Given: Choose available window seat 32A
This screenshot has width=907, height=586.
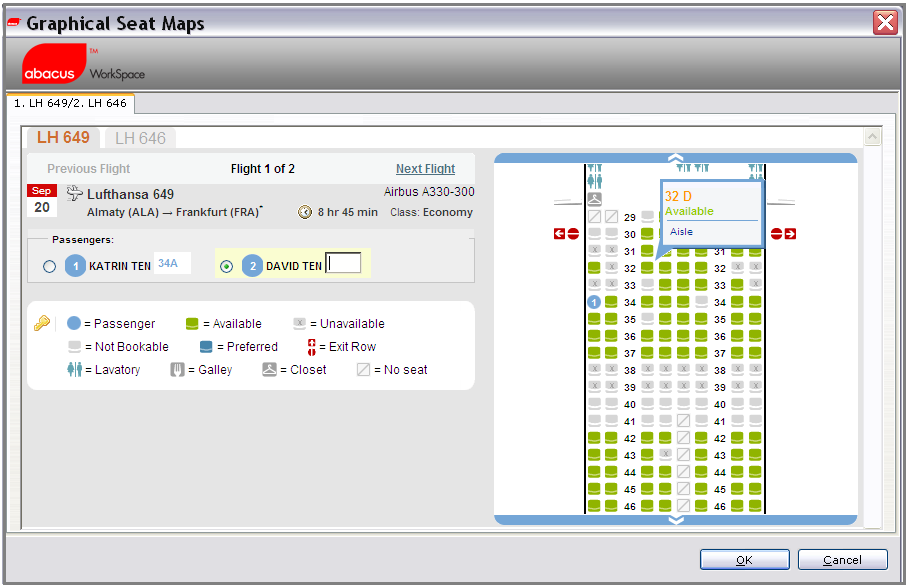Looking at the screenshot, I should 594,268.
